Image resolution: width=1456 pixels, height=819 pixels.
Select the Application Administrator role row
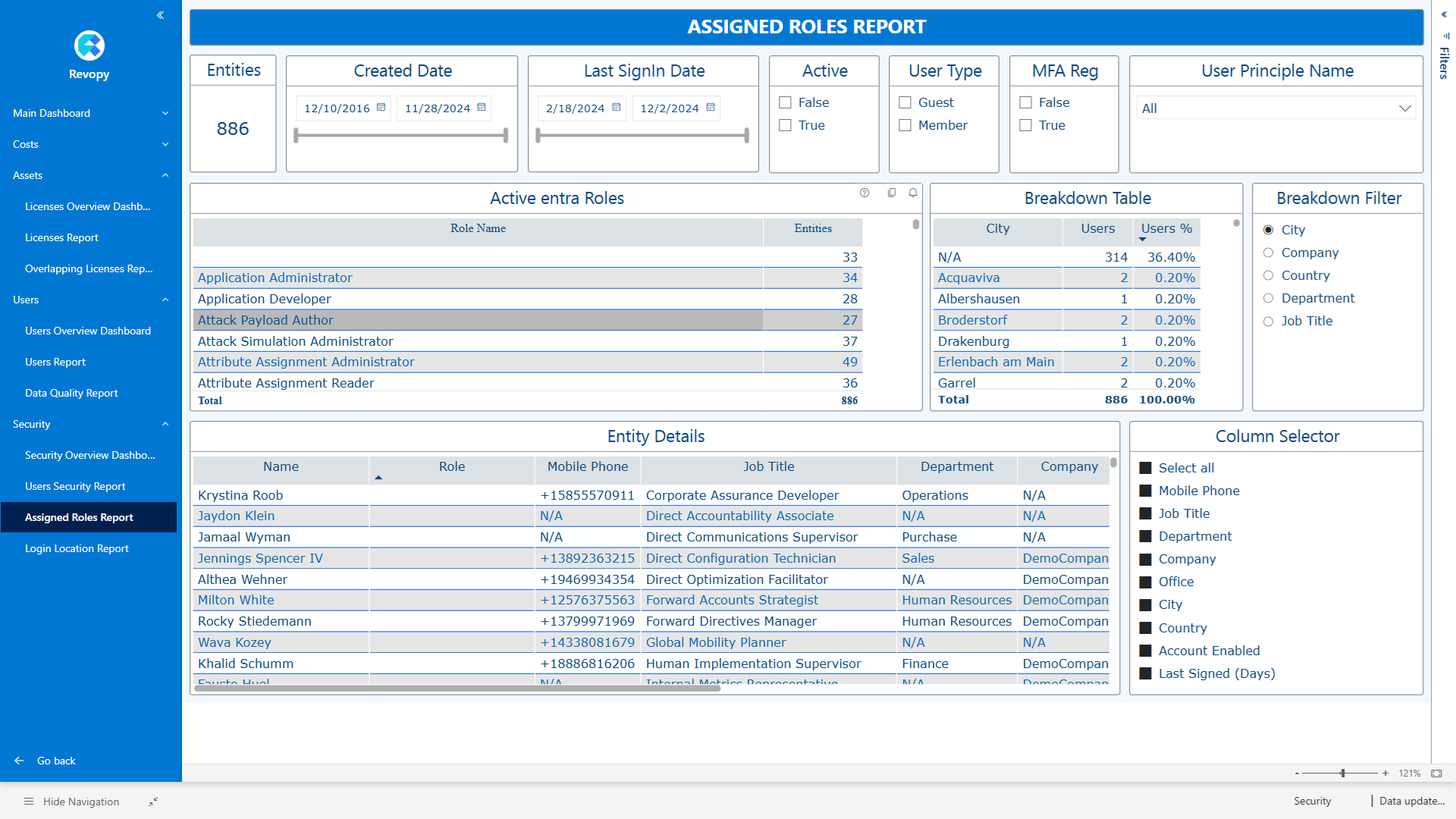point(527,278)
